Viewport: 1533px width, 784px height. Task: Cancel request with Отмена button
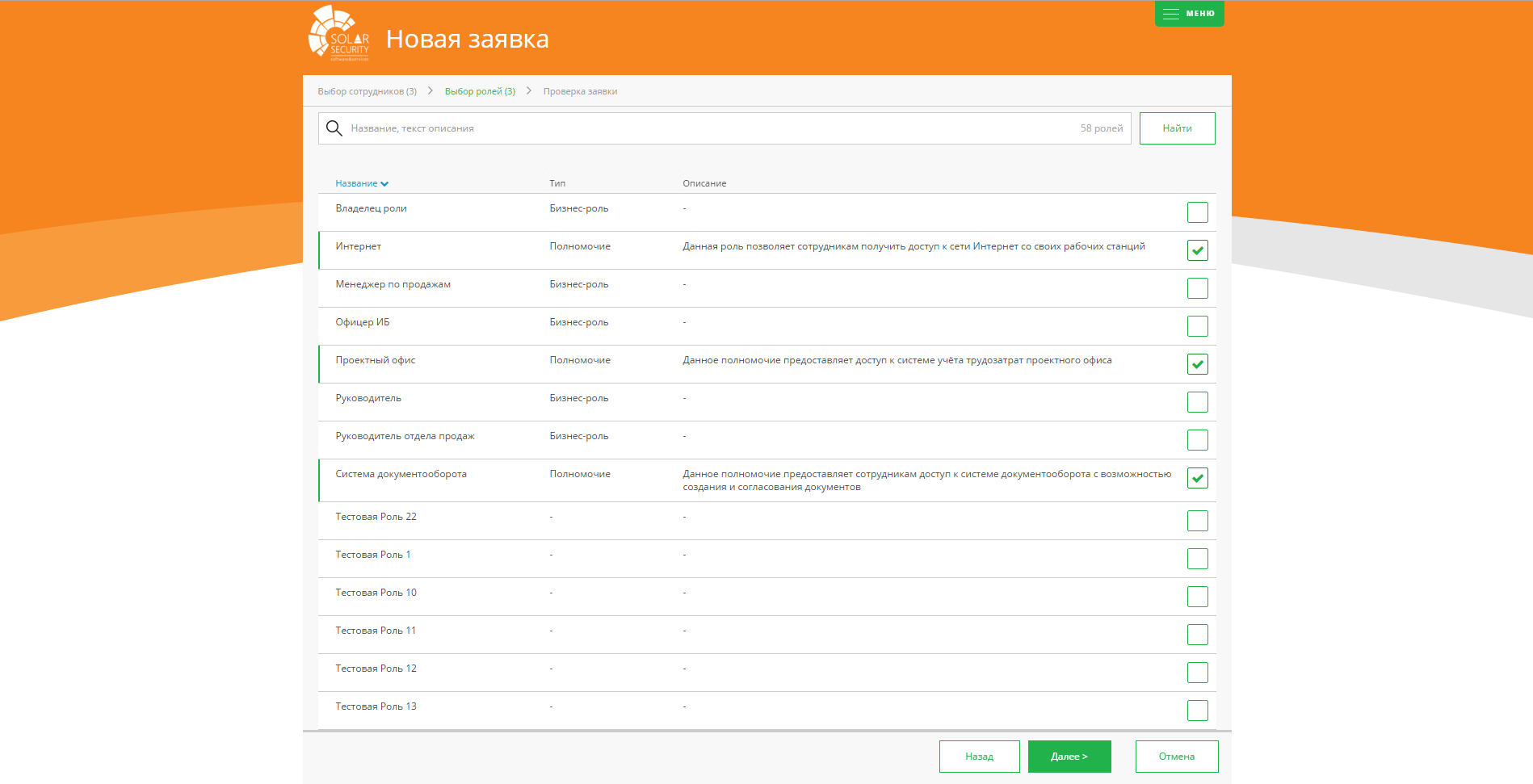click(1176, 757)
